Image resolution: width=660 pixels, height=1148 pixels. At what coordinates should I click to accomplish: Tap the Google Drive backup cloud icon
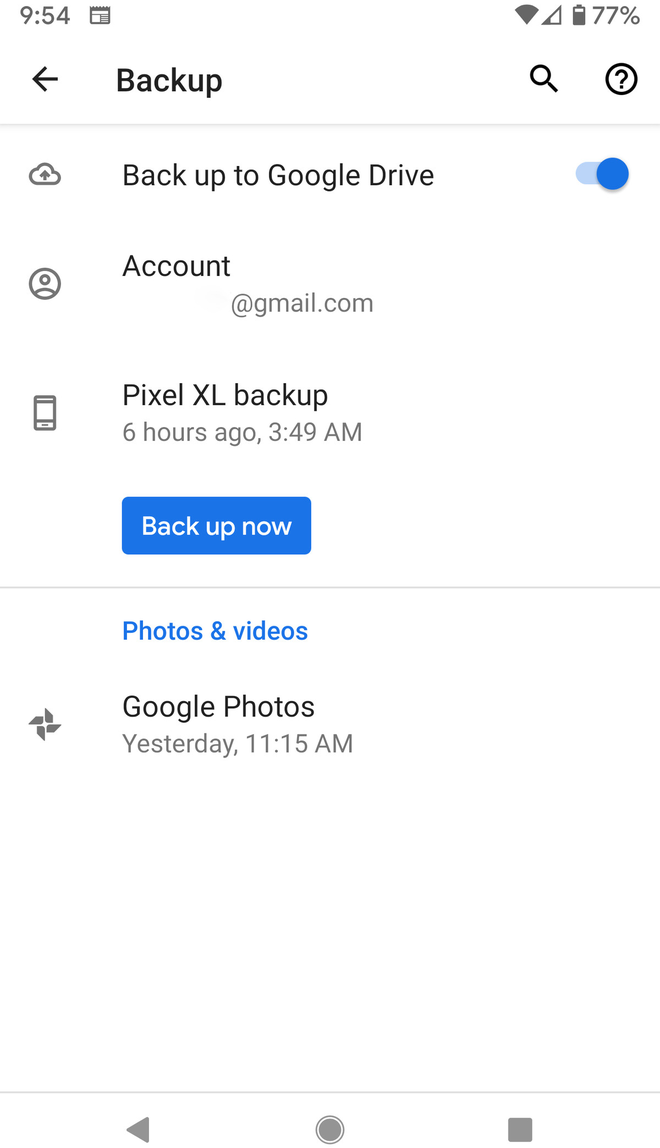click(x=44, y=174)
